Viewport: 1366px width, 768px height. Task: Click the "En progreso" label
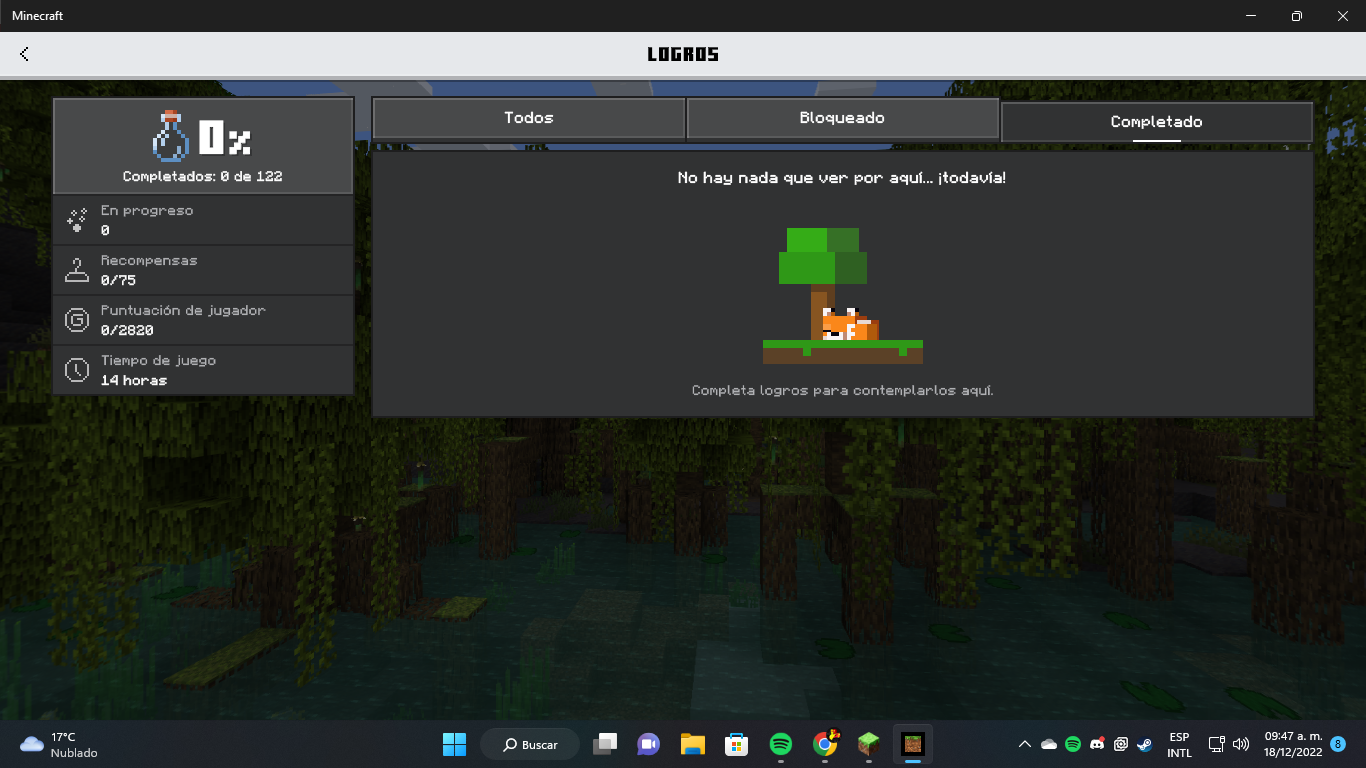pyautogui.click(x=147, y=211)
